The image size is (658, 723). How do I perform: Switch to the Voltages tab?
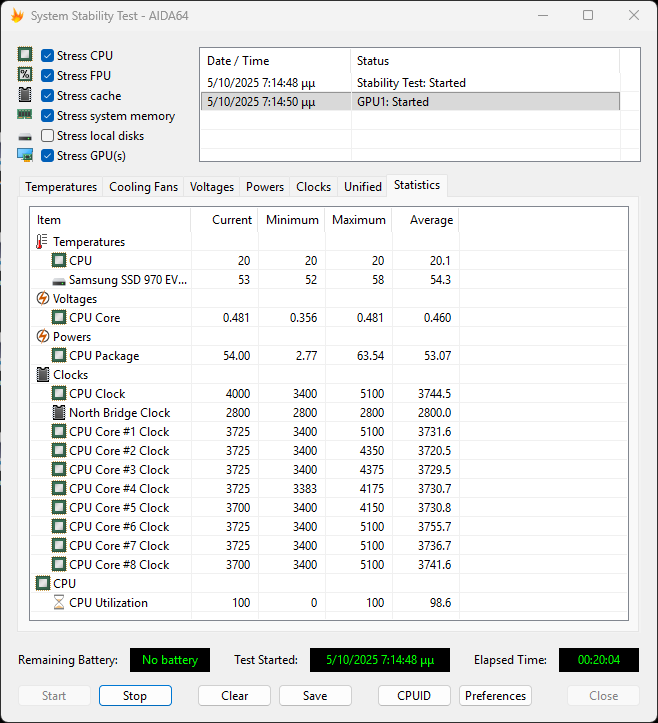point(212,187)
